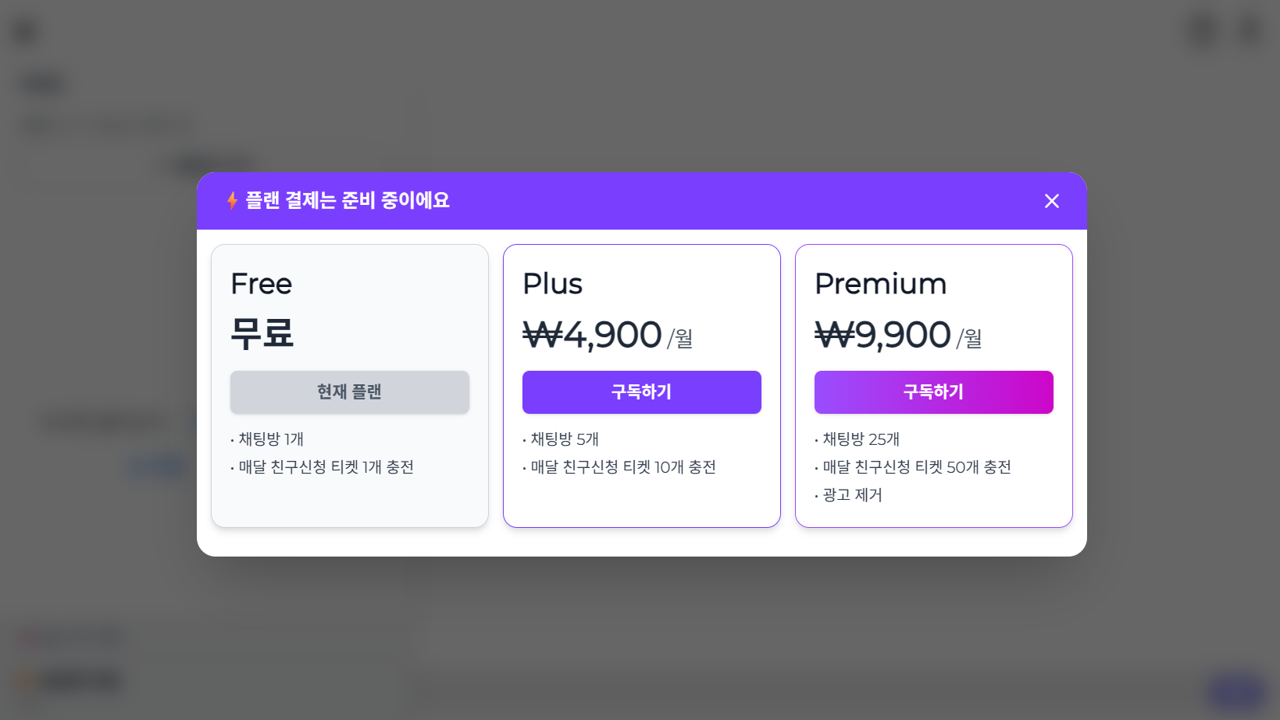Subscribe to Premium via its 구독하기 button
This screenshot has height=720, width=1280.
[x=933, y=392]
